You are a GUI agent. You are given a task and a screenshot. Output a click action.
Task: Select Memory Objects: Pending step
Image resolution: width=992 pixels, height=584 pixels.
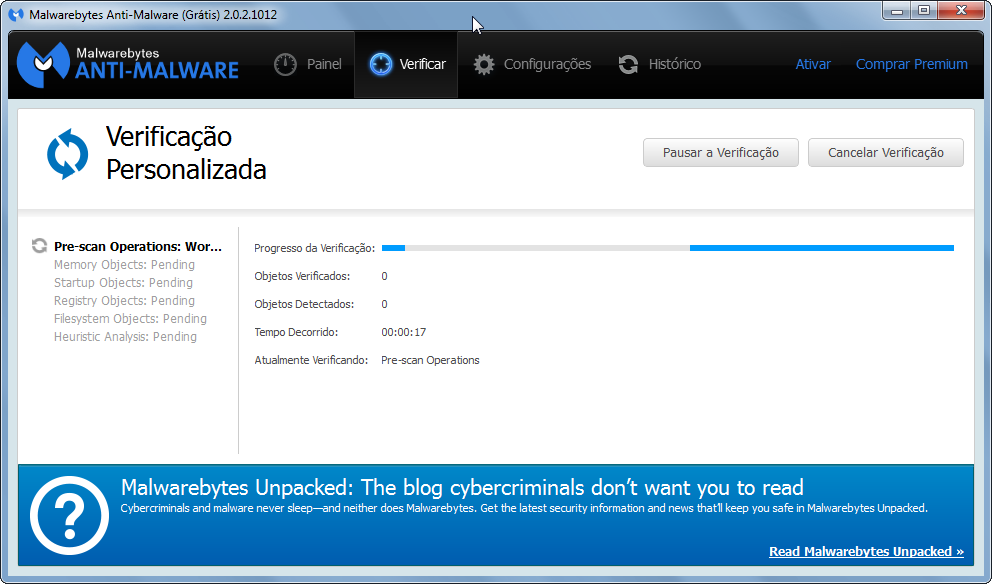click(x=124, y=264)
